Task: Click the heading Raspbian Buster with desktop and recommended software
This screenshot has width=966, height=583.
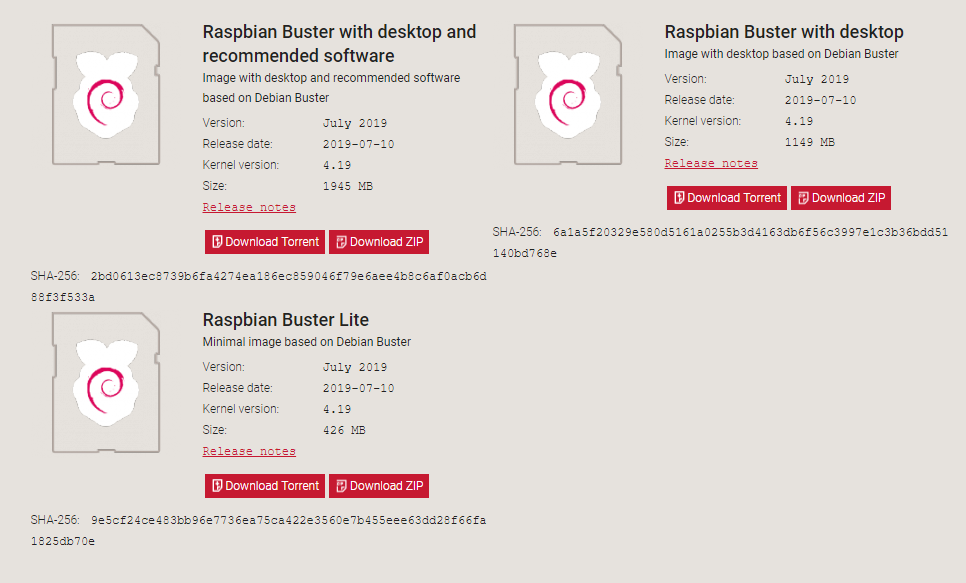Action: 339,44
